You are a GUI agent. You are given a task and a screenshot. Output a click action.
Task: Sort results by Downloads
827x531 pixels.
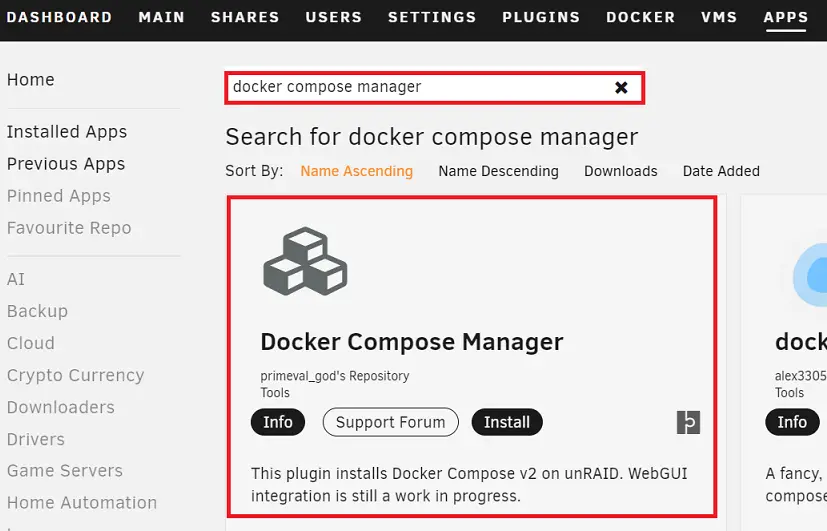point(621,171)
